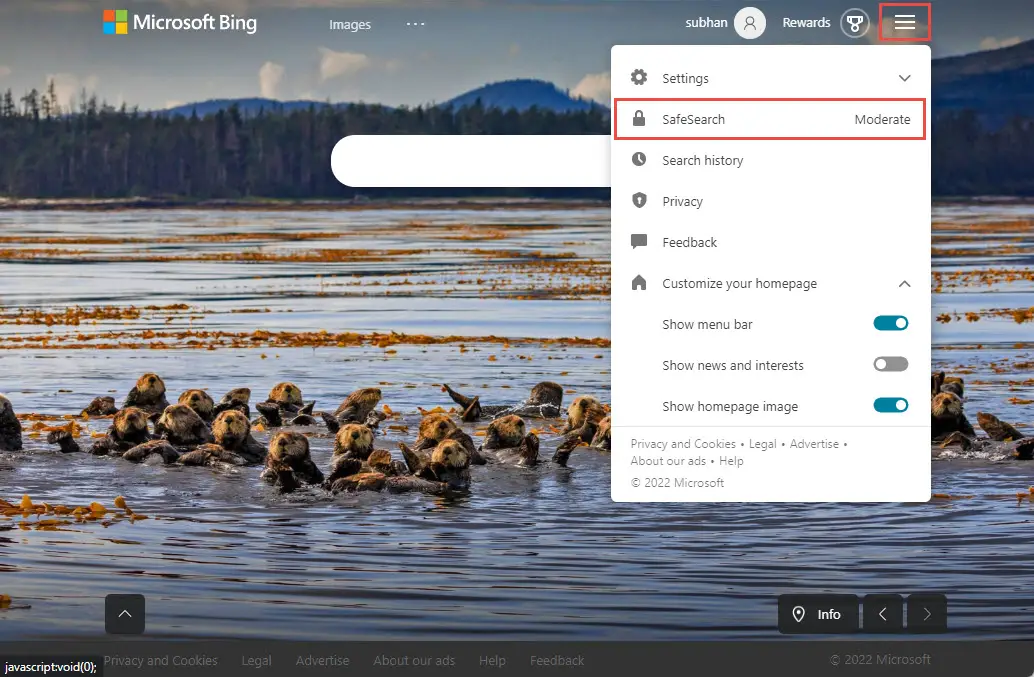Screen dimensions: 1034x677
Task: Open the hamburger menu
Action: pyautogui.click(x=904, y=22)
